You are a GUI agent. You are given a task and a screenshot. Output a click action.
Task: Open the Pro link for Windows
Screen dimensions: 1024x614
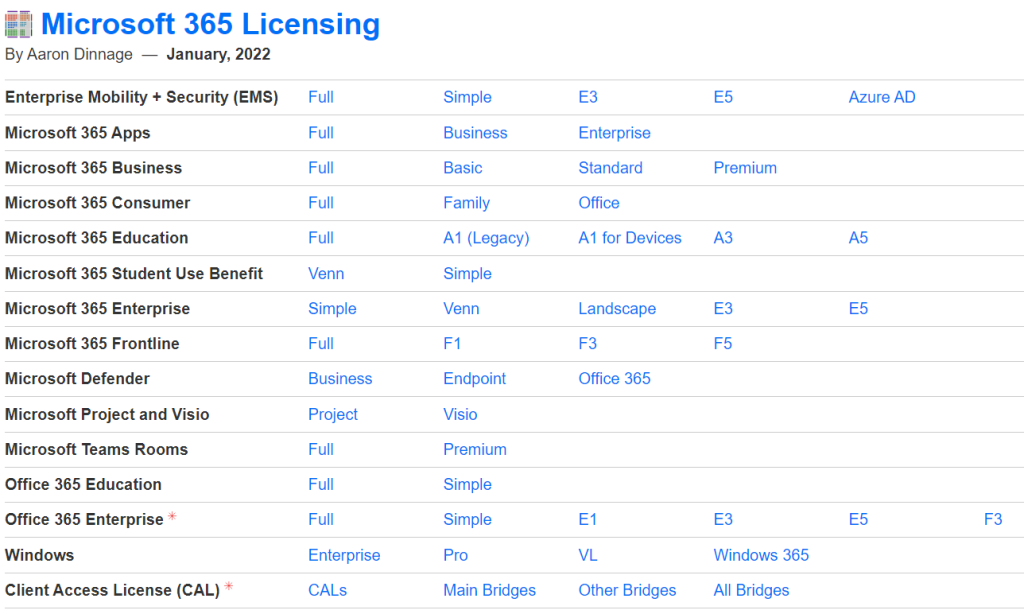coord(455,555)
